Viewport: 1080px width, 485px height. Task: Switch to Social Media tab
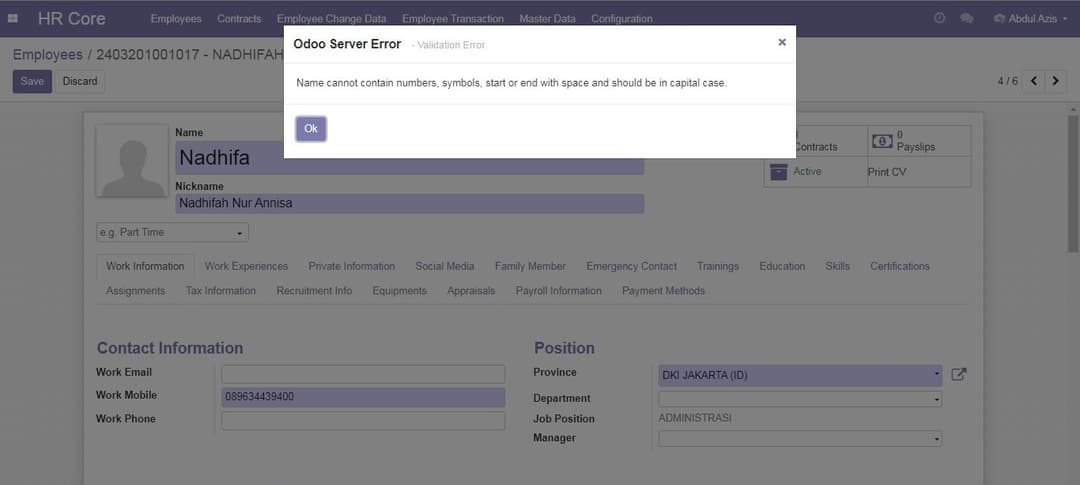[444, 266]
